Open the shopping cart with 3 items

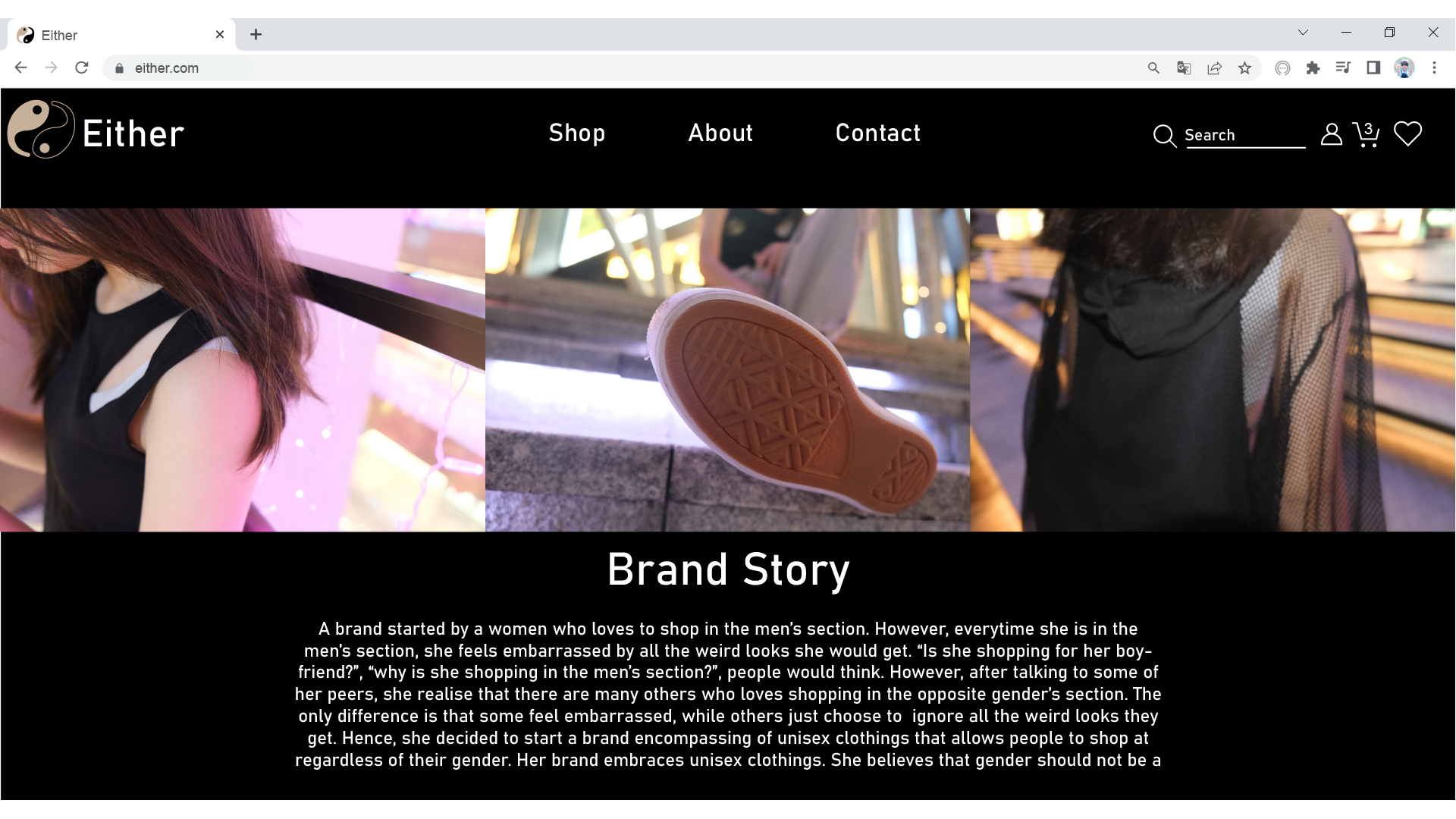(x=1367, y=134)
